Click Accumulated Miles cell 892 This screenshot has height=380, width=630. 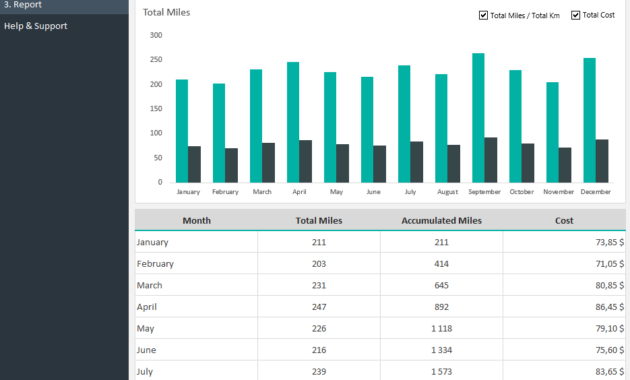[441, 307]
